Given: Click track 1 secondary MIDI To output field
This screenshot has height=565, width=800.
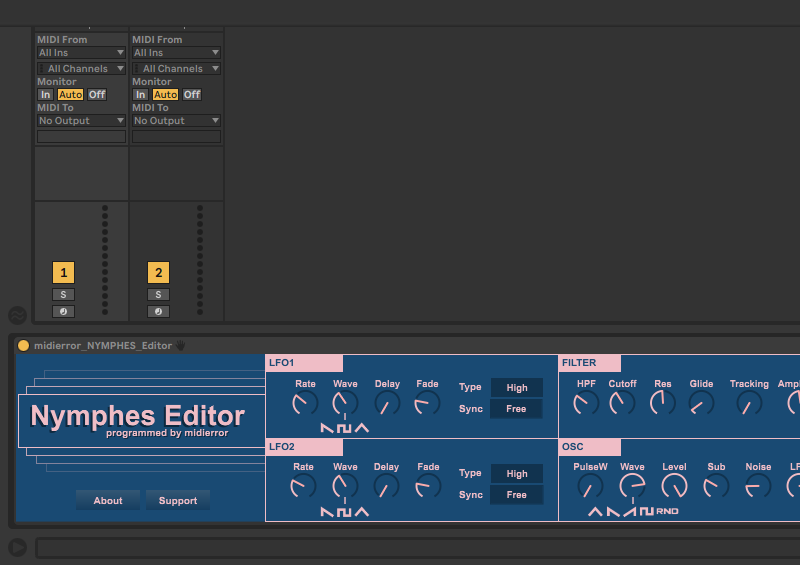Looking at the screenshot, I should [x=81, y=136].
